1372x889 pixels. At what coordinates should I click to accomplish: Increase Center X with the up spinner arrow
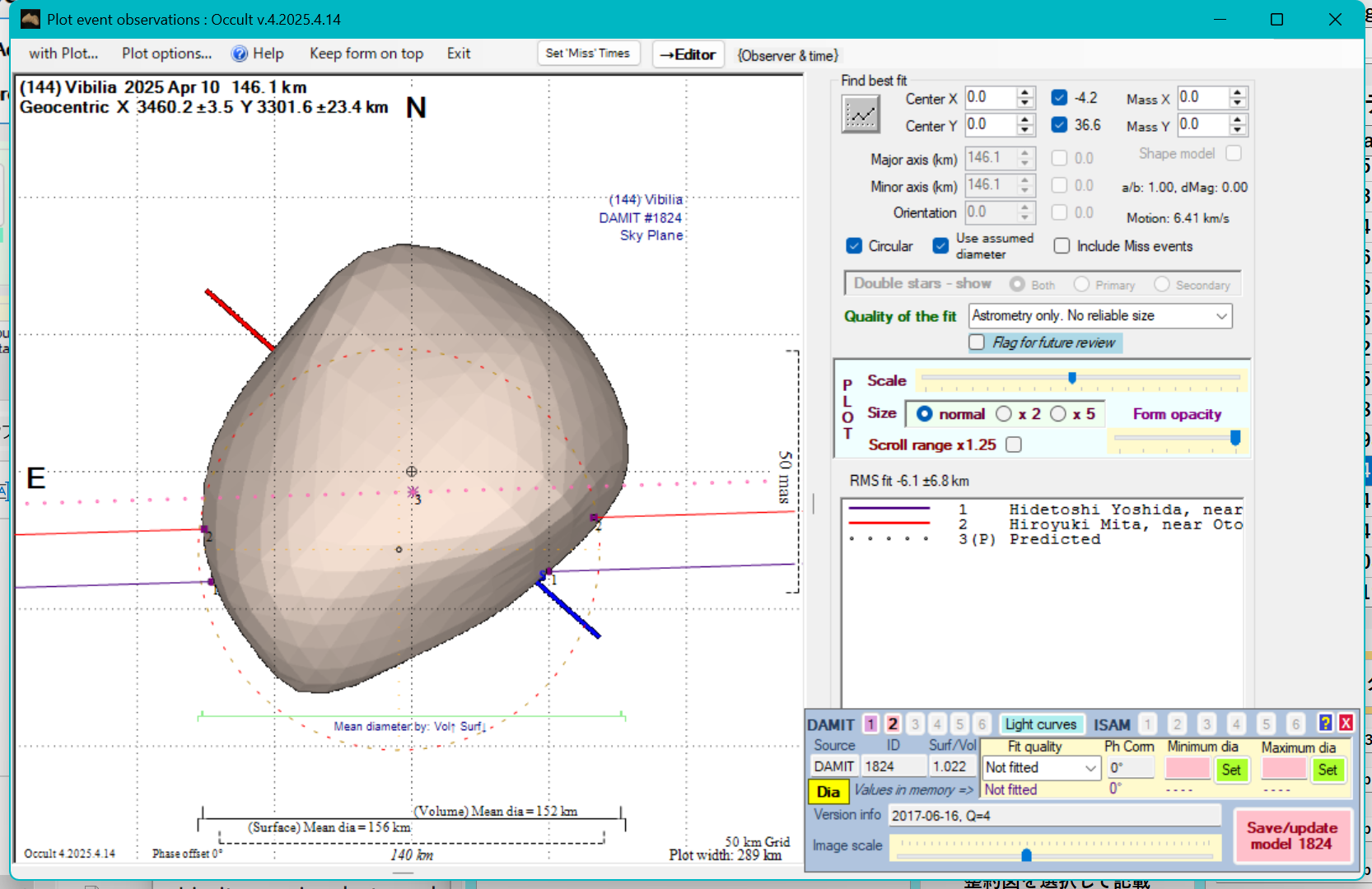coord(1025,92)
